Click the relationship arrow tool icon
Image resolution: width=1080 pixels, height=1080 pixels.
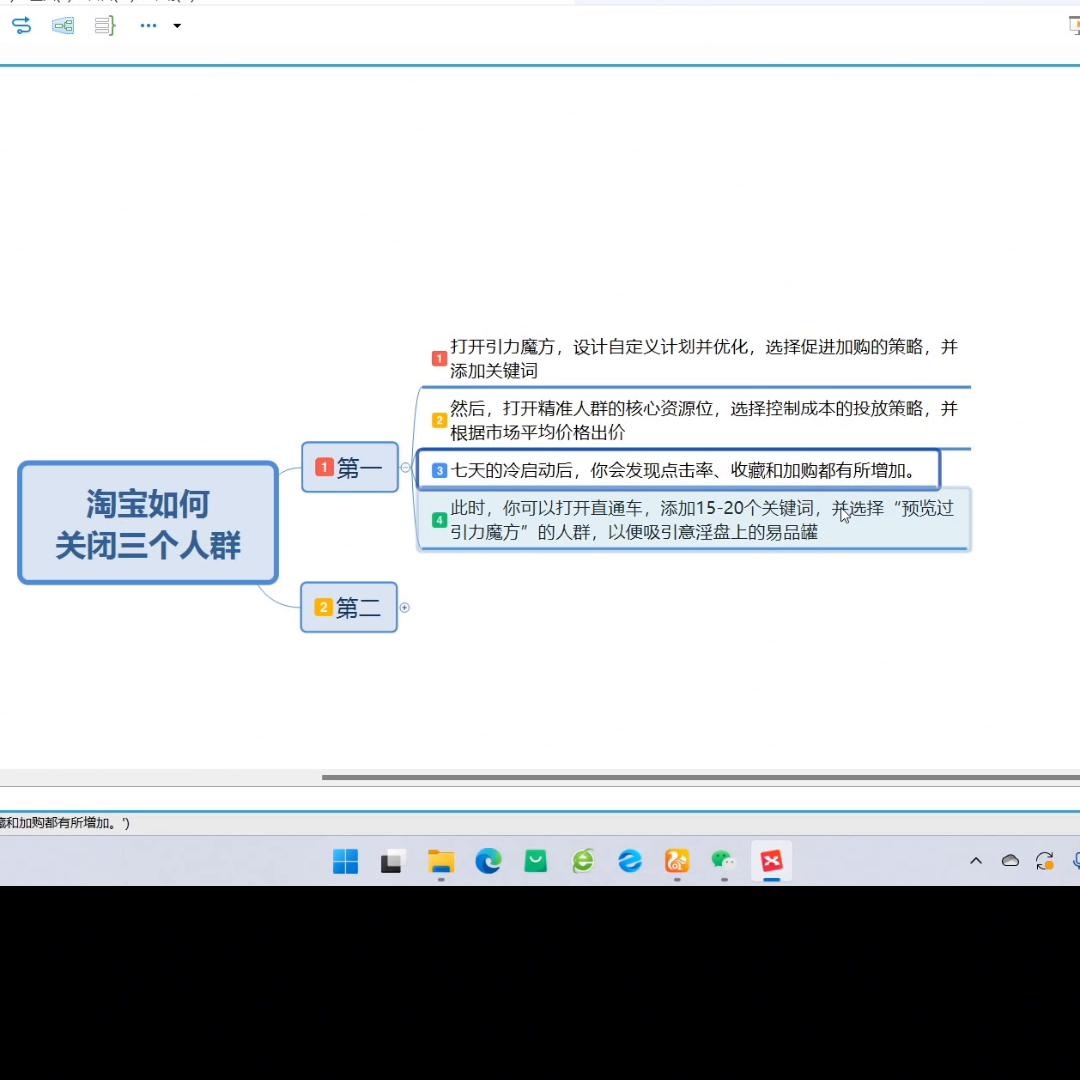point(21,25)
